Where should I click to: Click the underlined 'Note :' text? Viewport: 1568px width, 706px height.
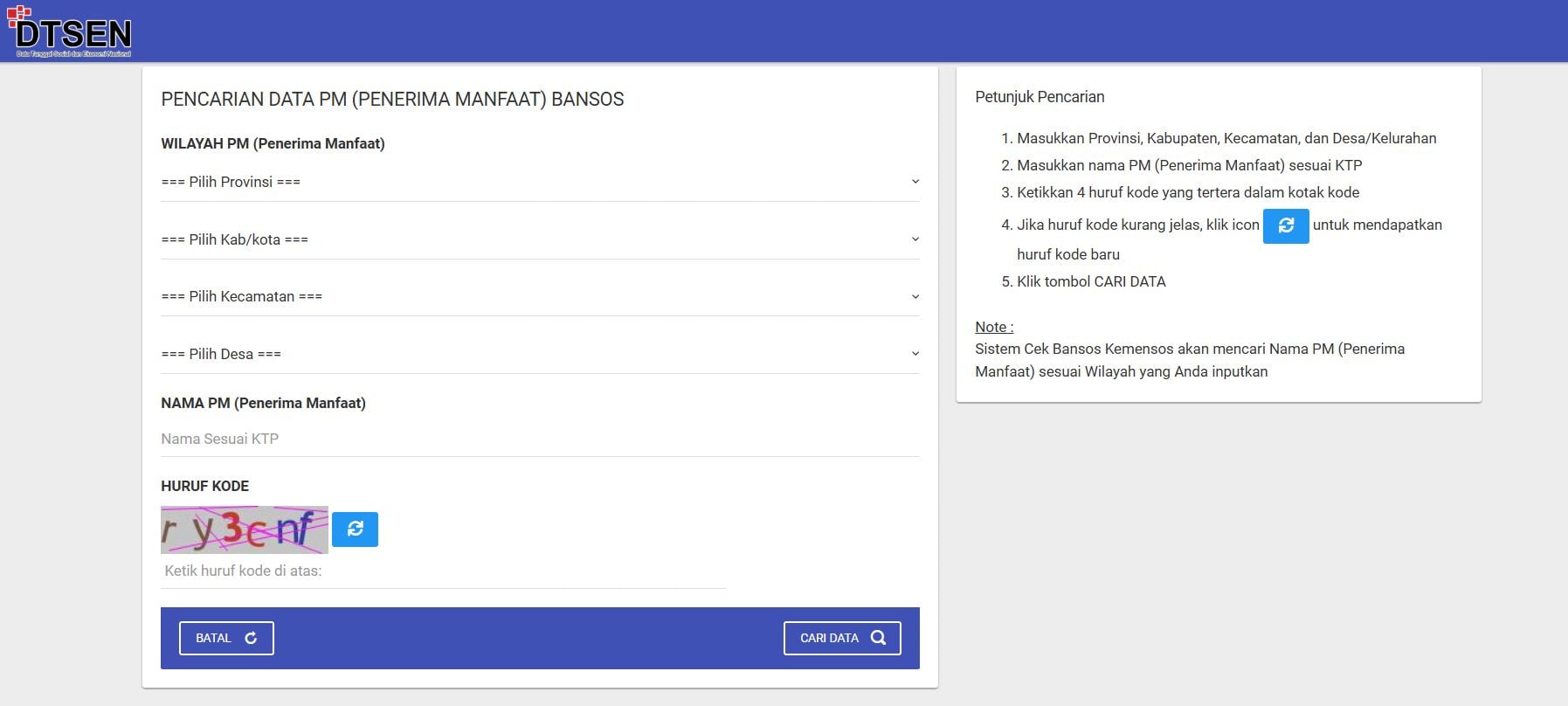pos(993,327)
